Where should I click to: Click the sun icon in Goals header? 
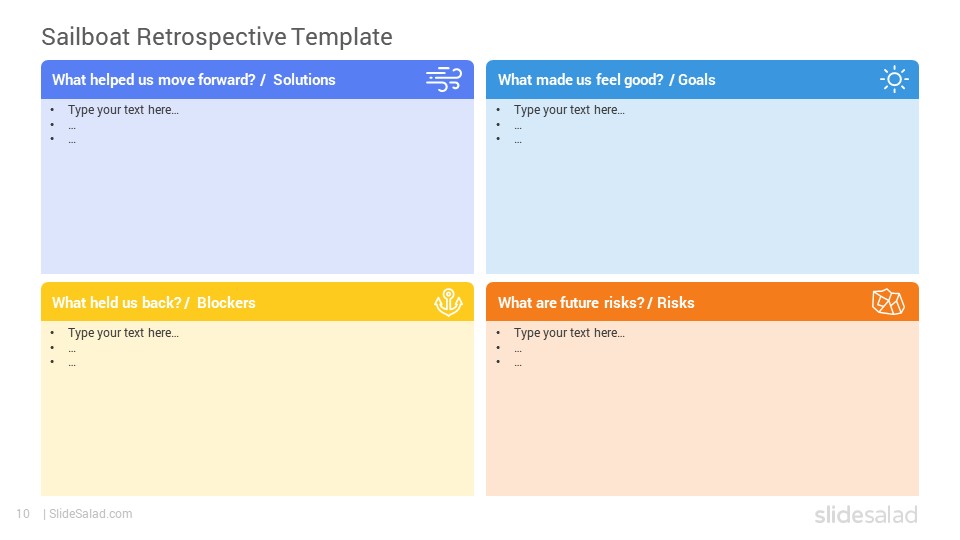(894, 79)
